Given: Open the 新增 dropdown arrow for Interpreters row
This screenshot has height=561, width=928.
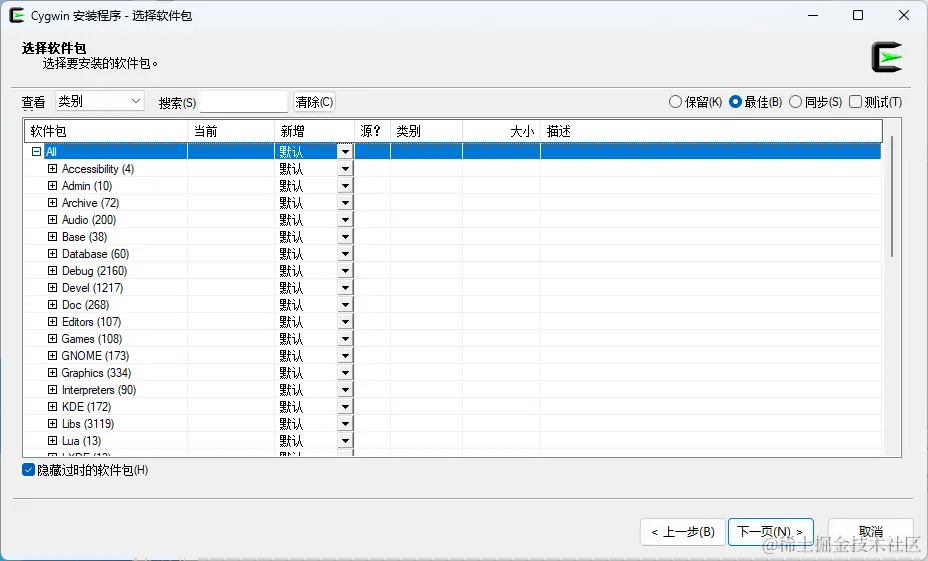Looking at the screenshot, I should (346, 389).
